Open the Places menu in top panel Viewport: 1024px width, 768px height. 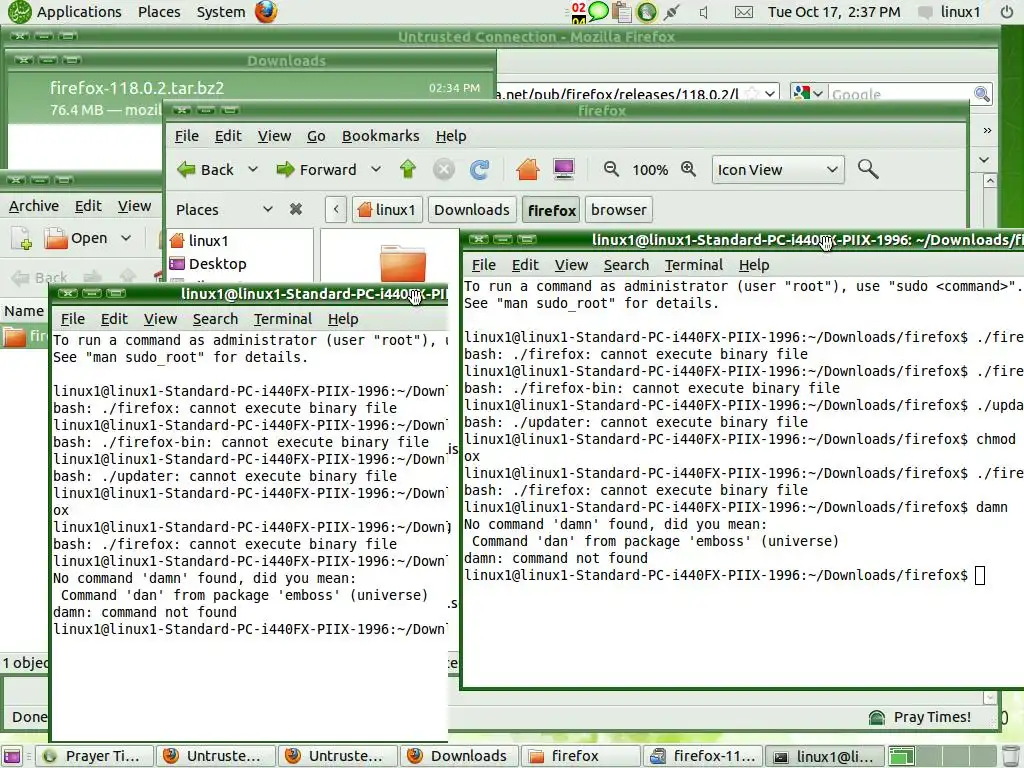[159, 12]
